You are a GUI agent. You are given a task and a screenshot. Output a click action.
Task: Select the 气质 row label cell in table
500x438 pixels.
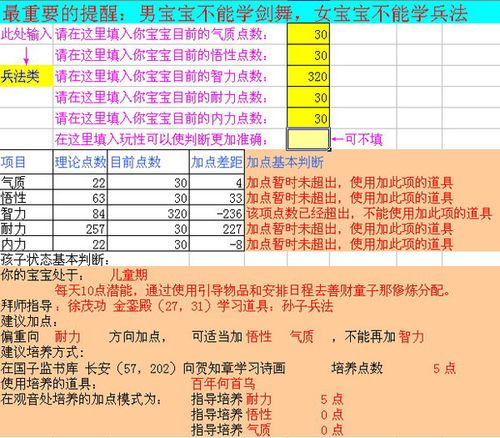pos(26,182)
